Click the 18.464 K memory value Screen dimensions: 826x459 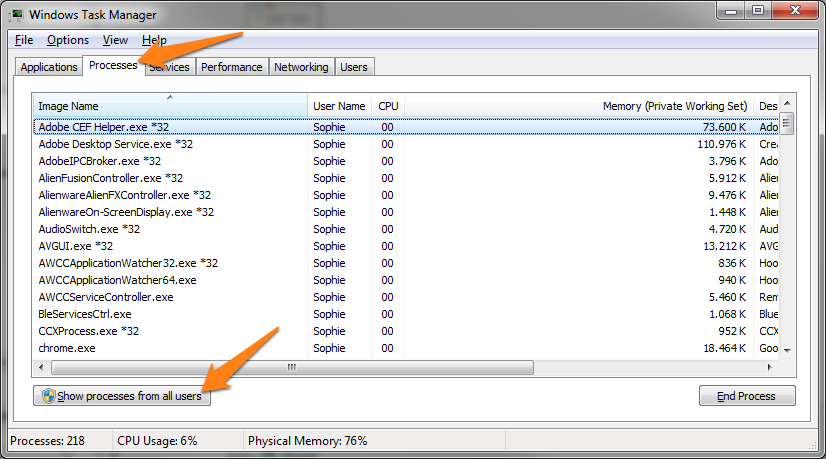click(x=724, y=348)
